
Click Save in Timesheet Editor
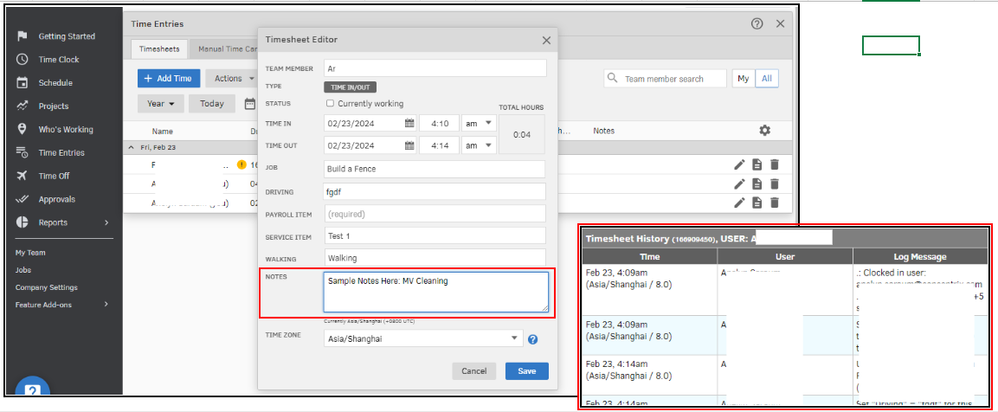pyautogui.click(x=527, y=371)
